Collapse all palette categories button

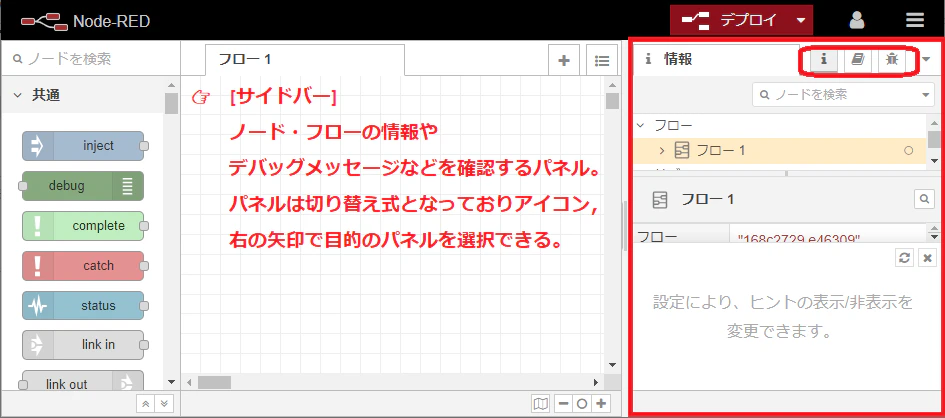(x=145, y=404)
